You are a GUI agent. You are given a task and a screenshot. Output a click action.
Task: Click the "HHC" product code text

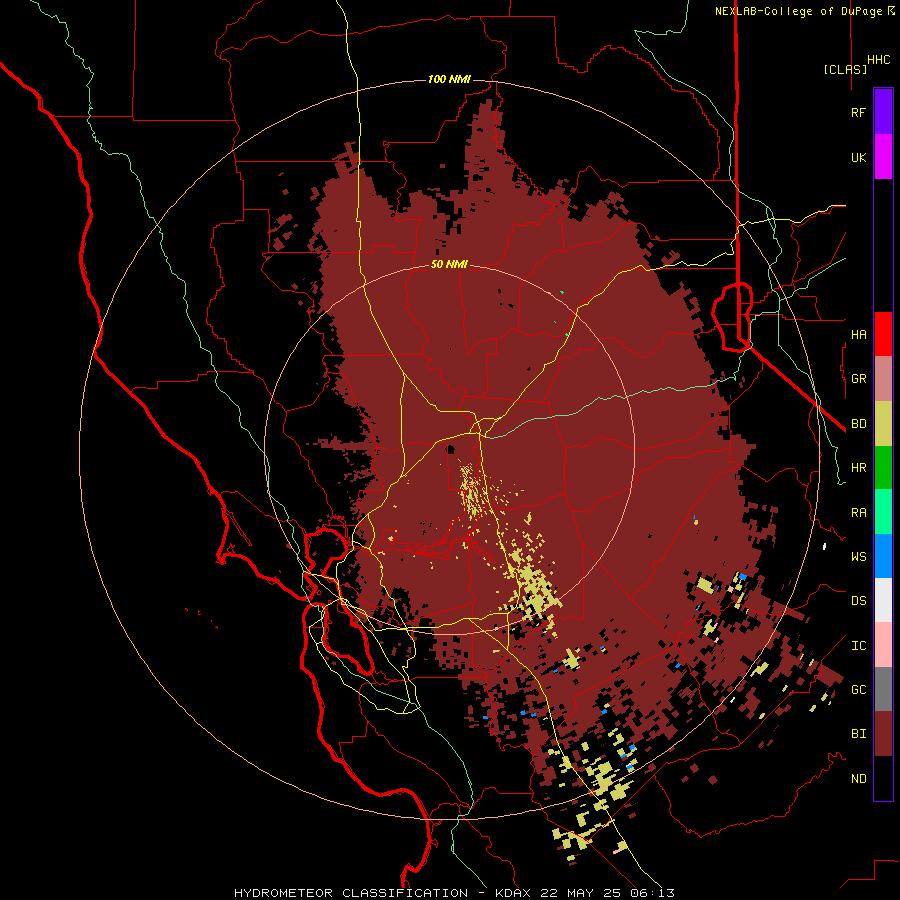(x=879, y=60)
